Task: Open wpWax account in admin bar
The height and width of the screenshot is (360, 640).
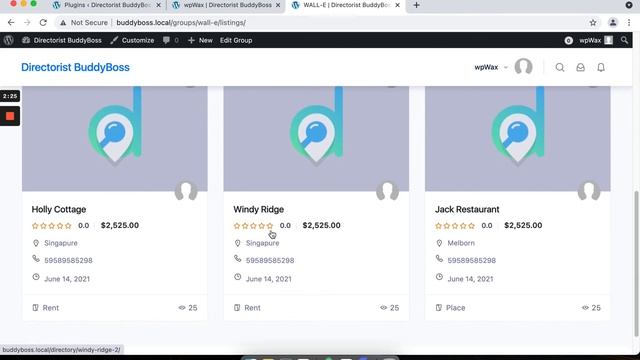Action: (x=595, y=40)
